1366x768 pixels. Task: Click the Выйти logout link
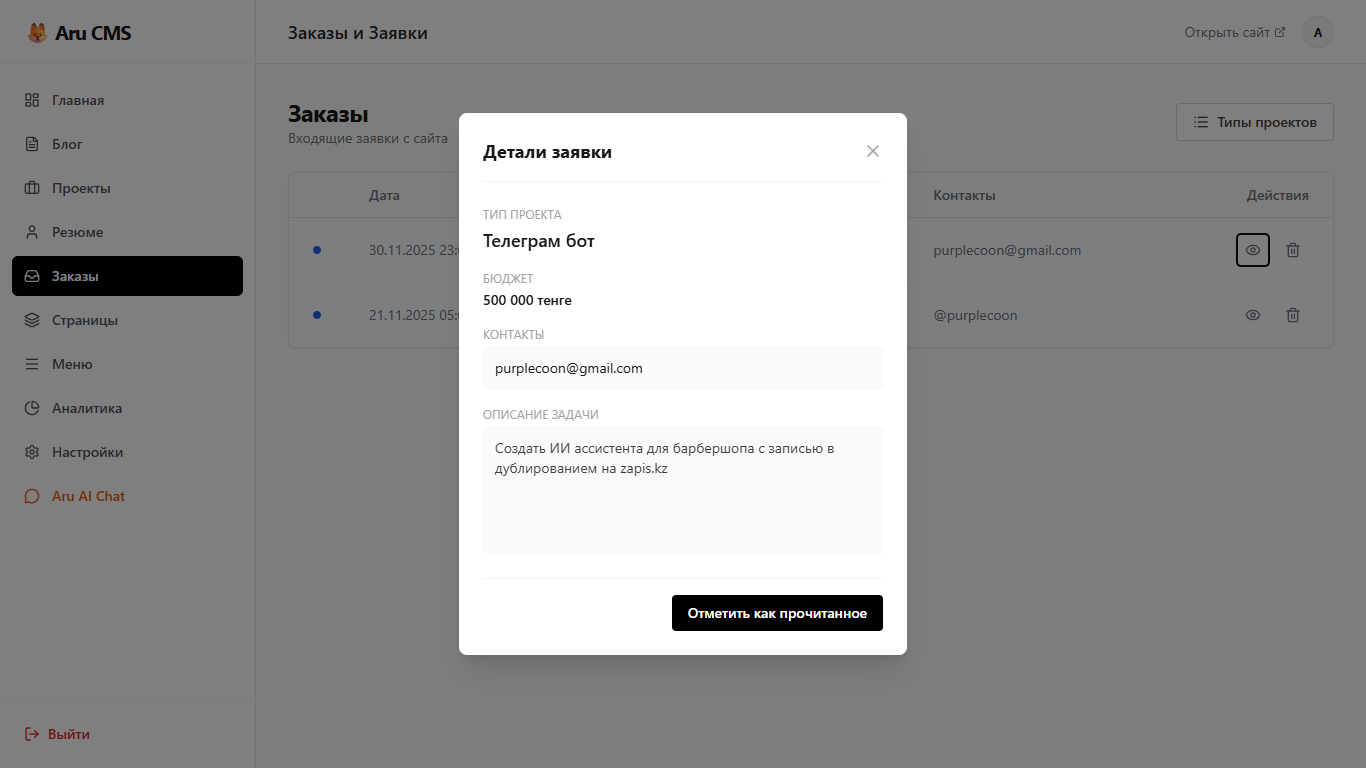point(68,734)
